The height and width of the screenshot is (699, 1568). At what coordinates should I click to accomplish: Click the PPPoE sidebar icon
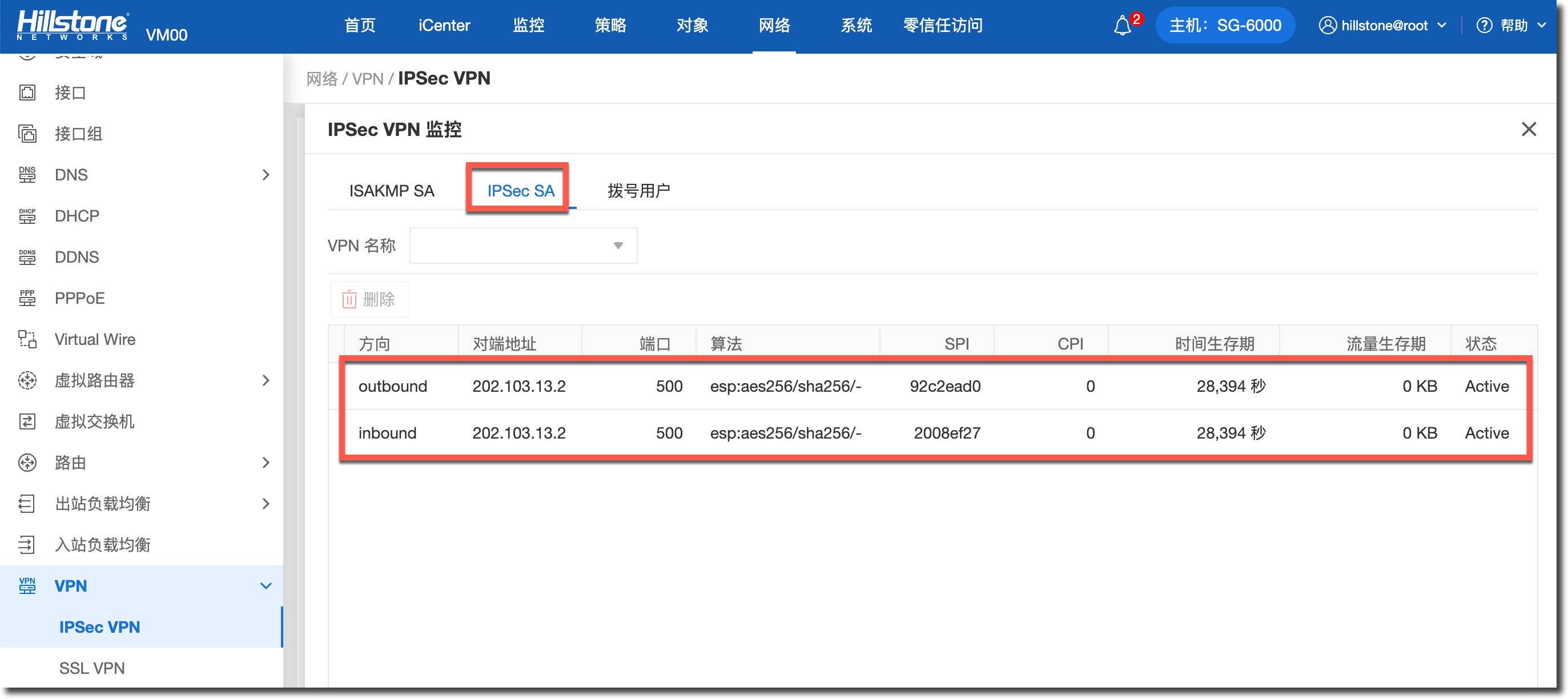click(27, 298)
